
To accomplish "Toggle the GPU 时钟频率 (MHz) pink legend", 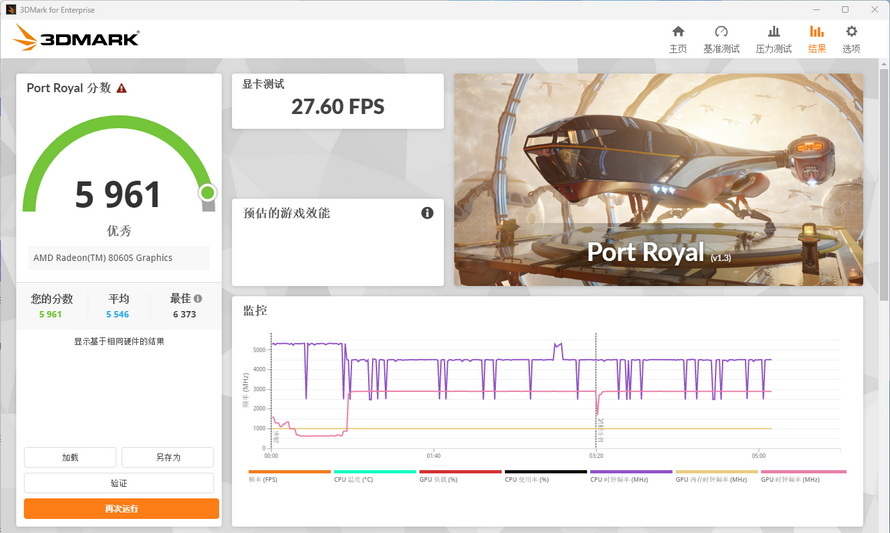I will (x=803, y=476).
